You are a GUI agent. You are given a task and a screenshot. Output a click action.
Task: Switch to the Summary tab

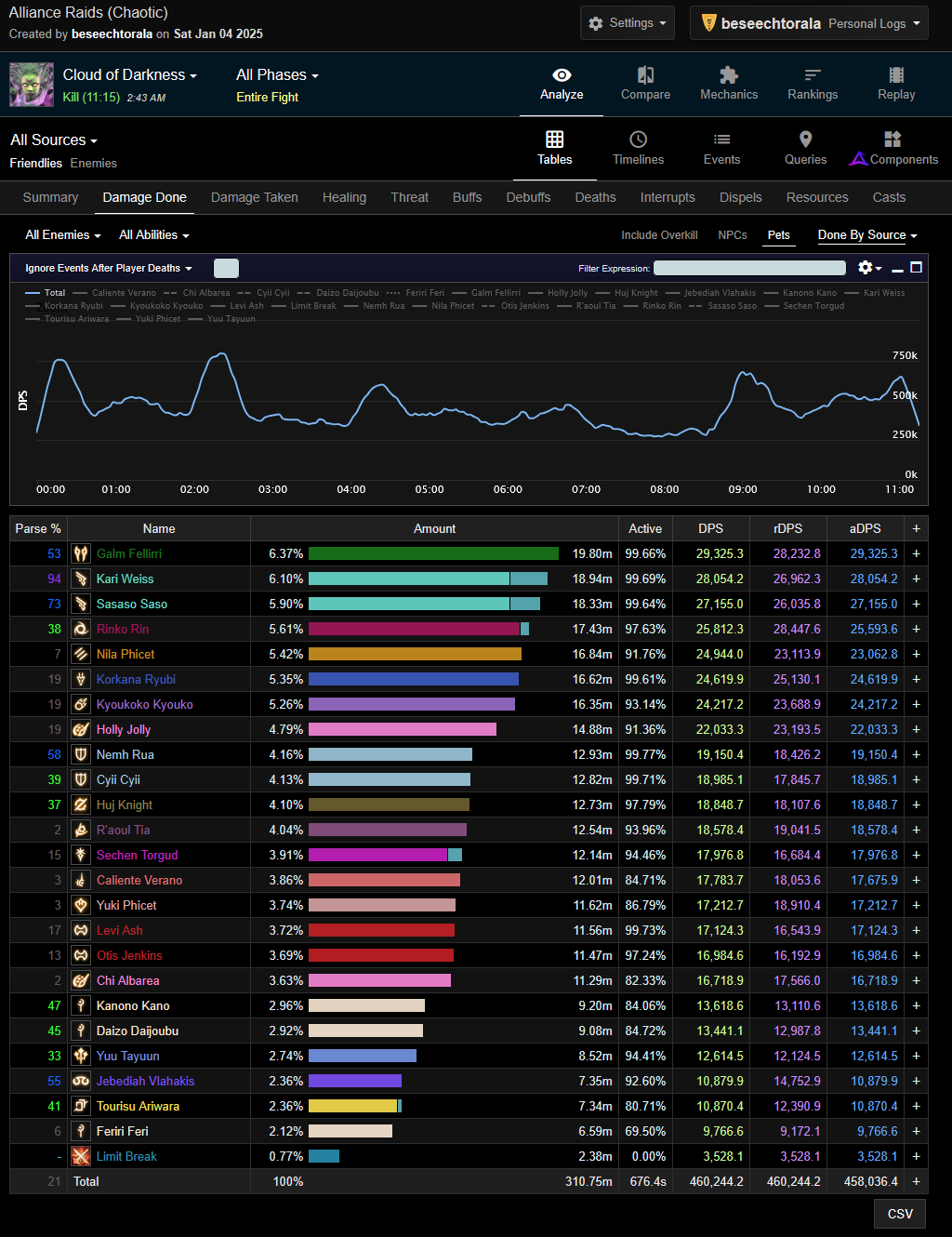[x=50, y=197]
